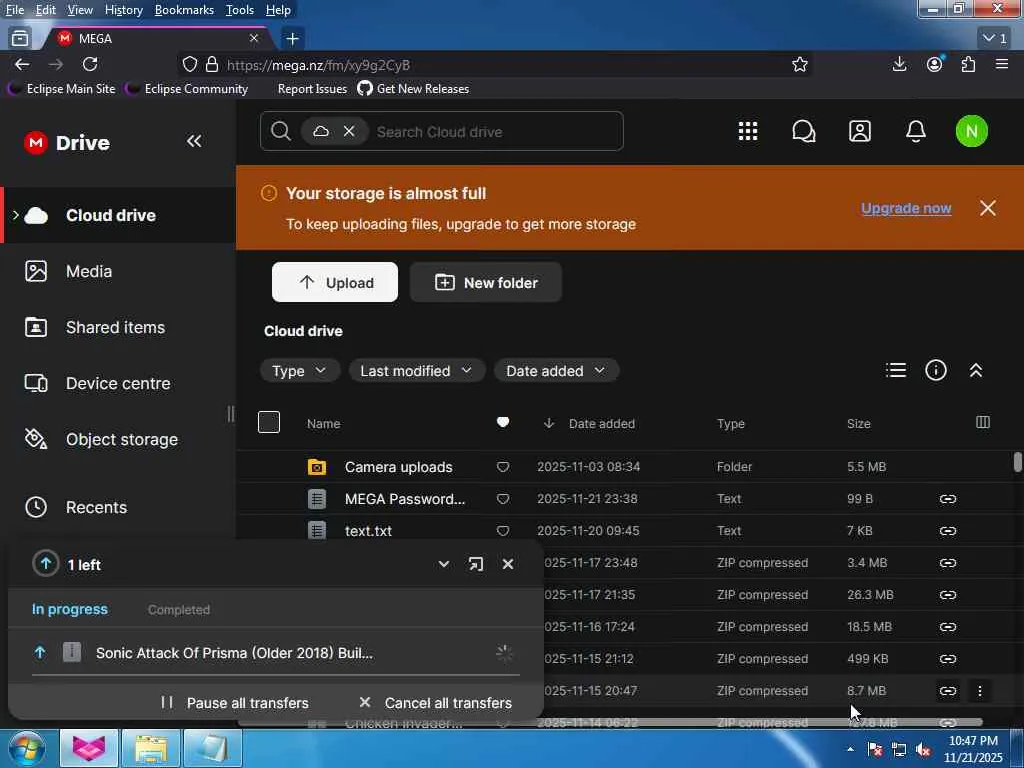Clear the cloud drive search filter chip
This screenshot has height=768, width=1024.
tap(349, 131)
